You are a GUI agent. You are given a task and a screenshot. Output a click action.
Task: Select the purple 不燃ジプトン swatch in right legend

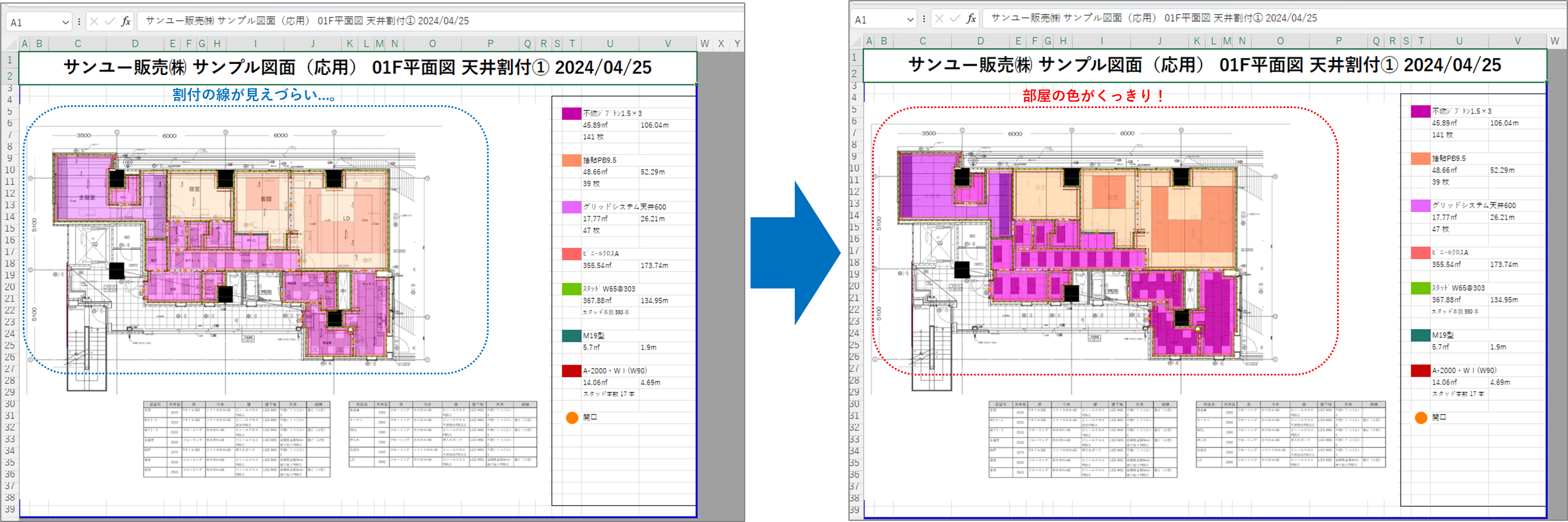coord(1421,112)
